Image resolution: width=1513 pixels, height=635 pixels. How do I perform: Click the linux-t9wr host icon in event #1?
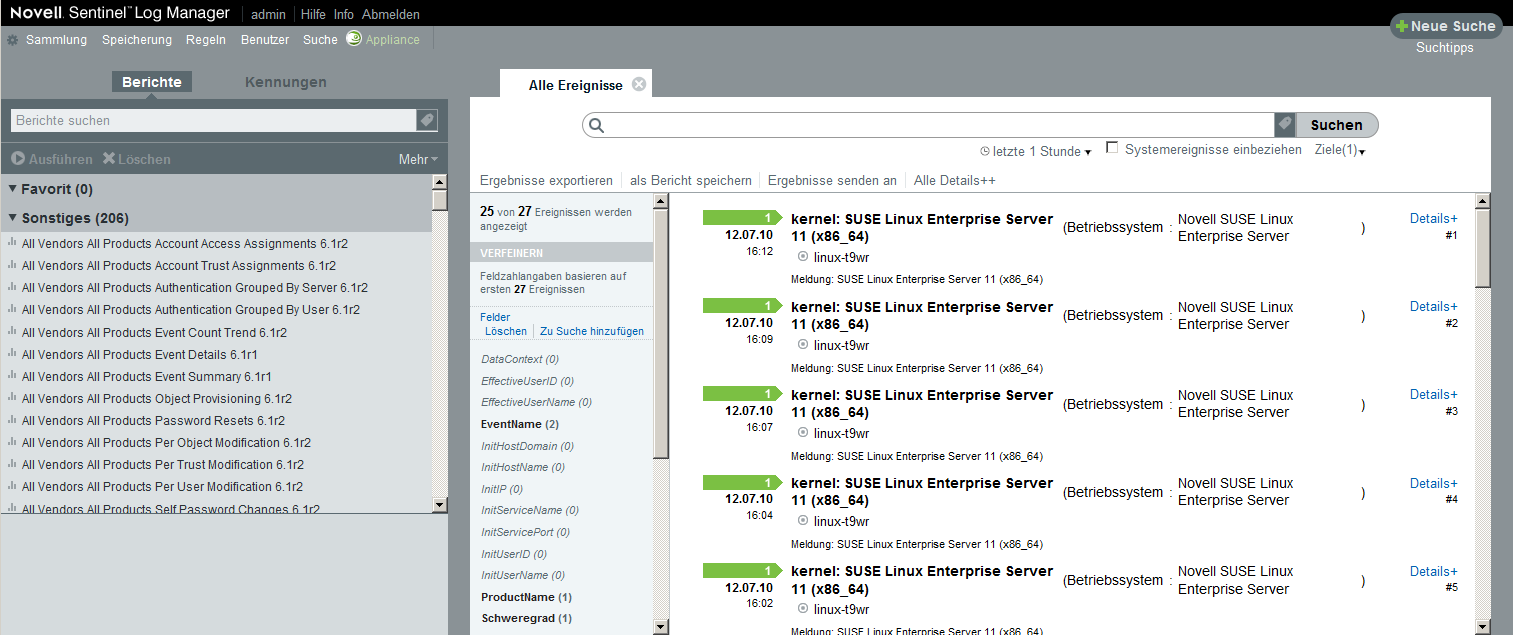coord(803,257)
